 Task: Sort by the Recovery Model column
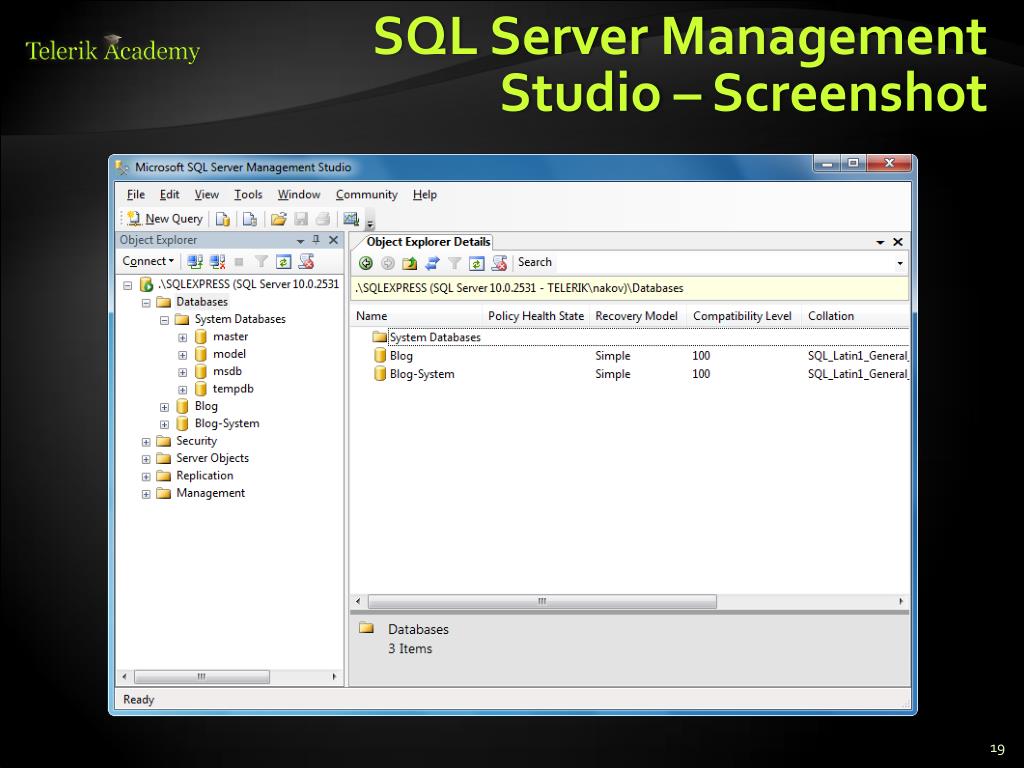(637, 316)
